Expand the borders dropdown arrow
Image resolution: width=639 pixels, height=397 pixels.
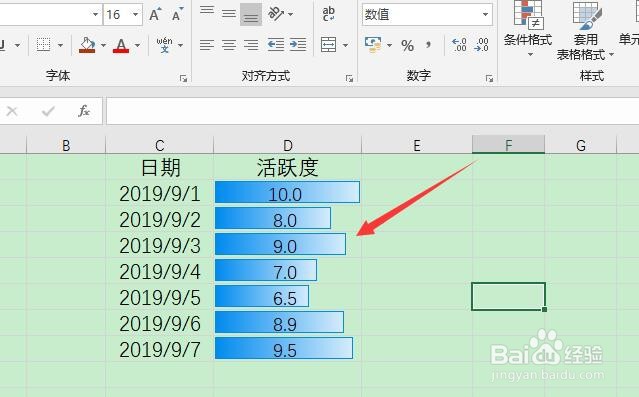60,45
